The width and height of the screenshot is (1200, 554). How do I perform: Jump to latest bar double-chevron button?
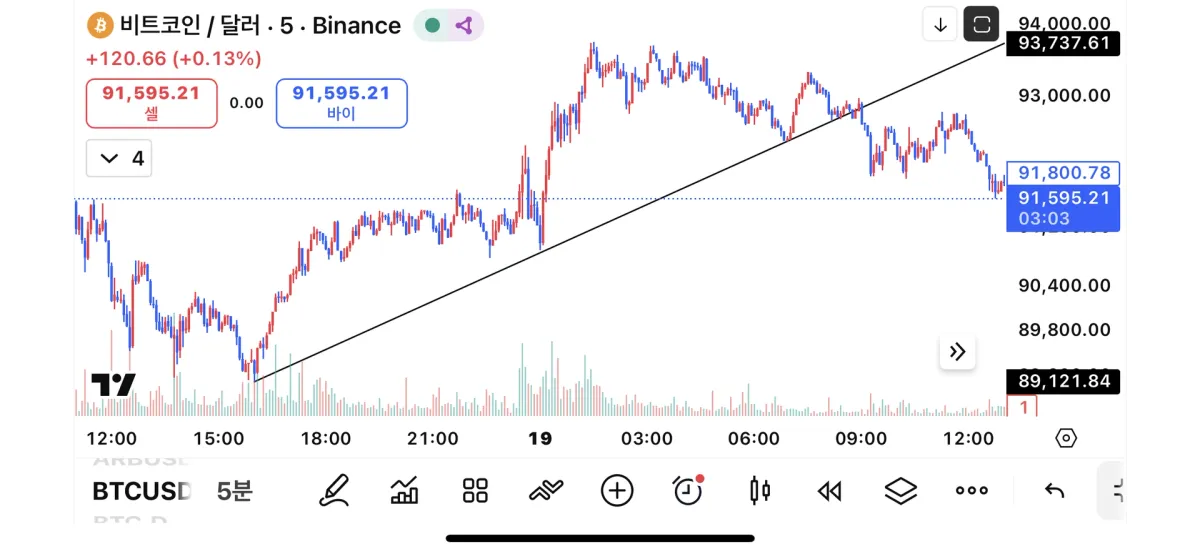click(x=957, y=351)
